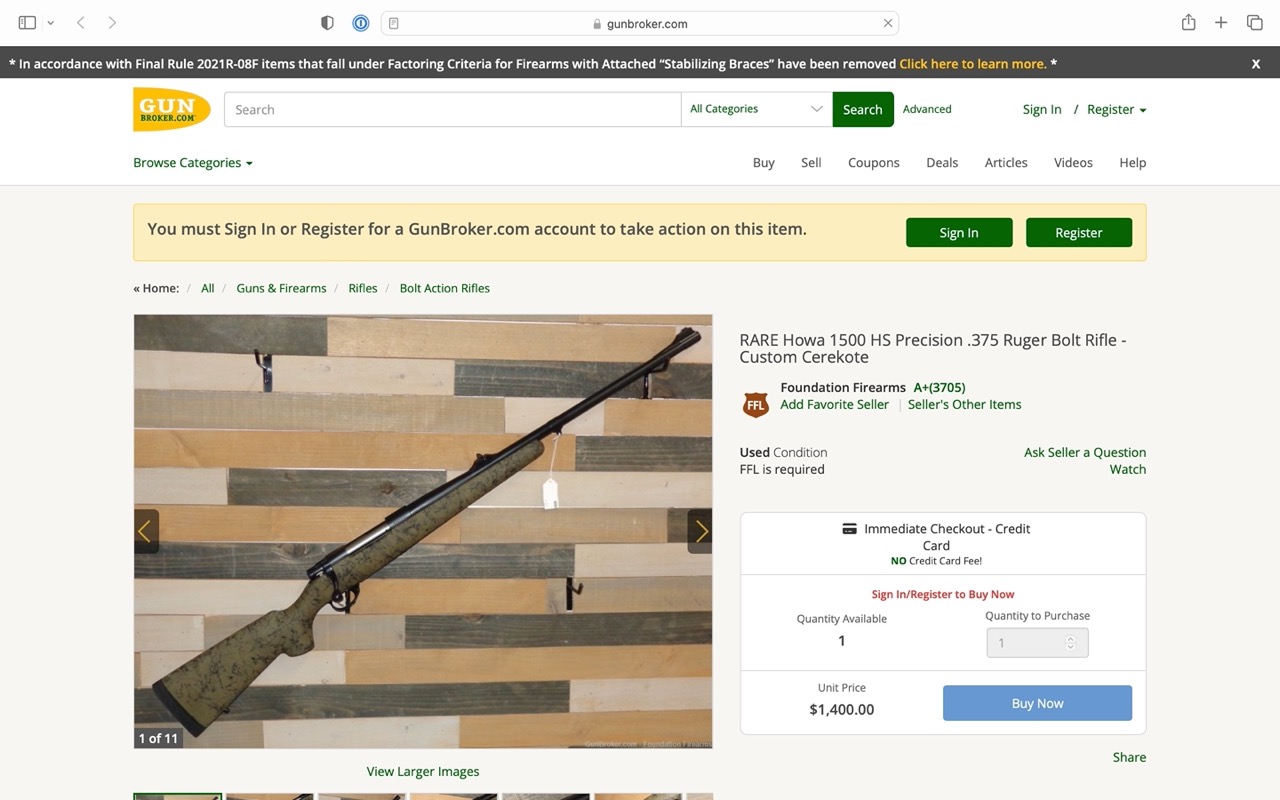Open the Videos menu item
The width and height of the screenshot is (1280, 800).
pyautogui.click(x=1073, y=163)
